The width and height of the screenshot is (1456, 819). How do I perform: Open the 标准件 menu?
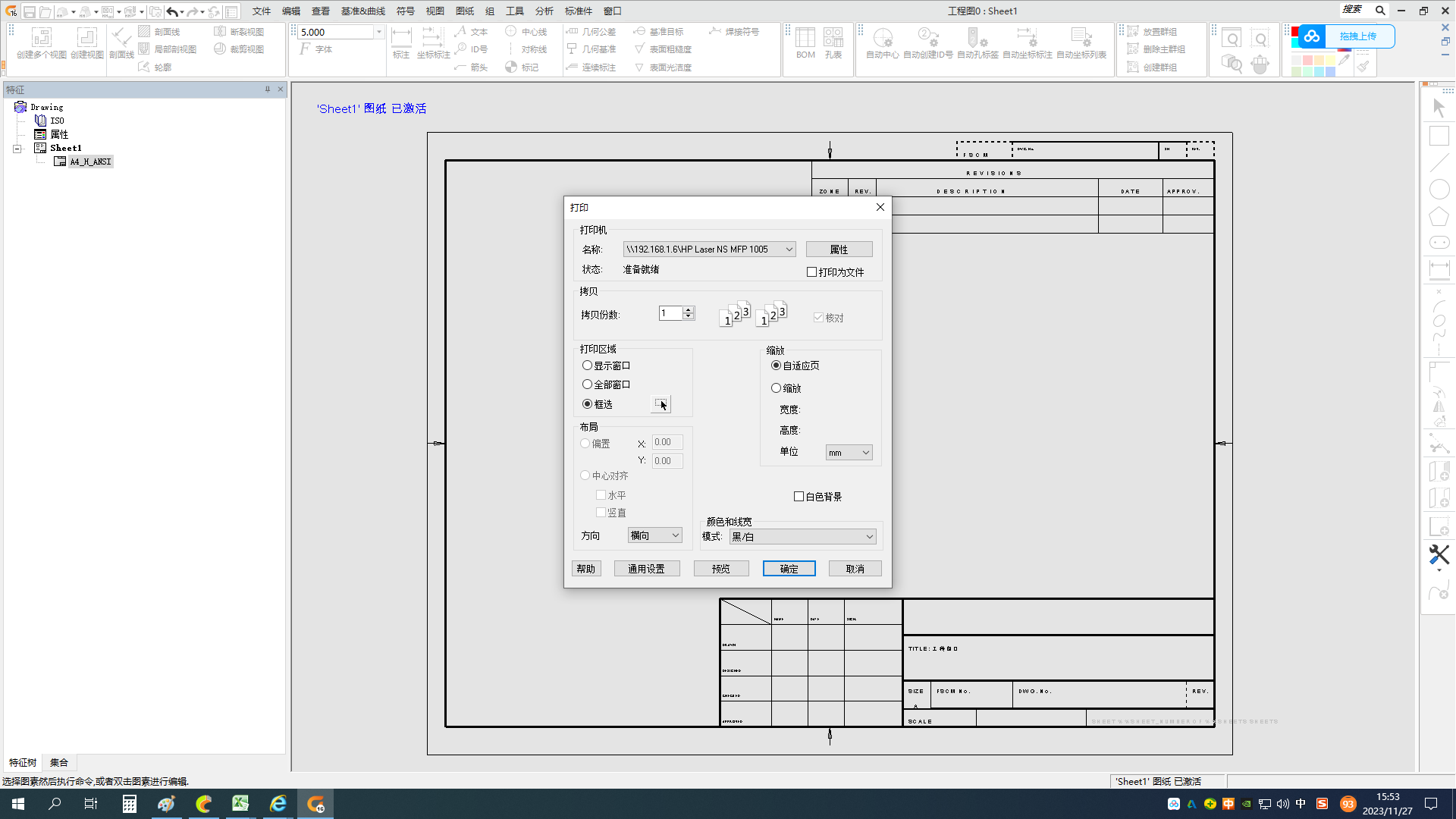[x=578, y=11]
